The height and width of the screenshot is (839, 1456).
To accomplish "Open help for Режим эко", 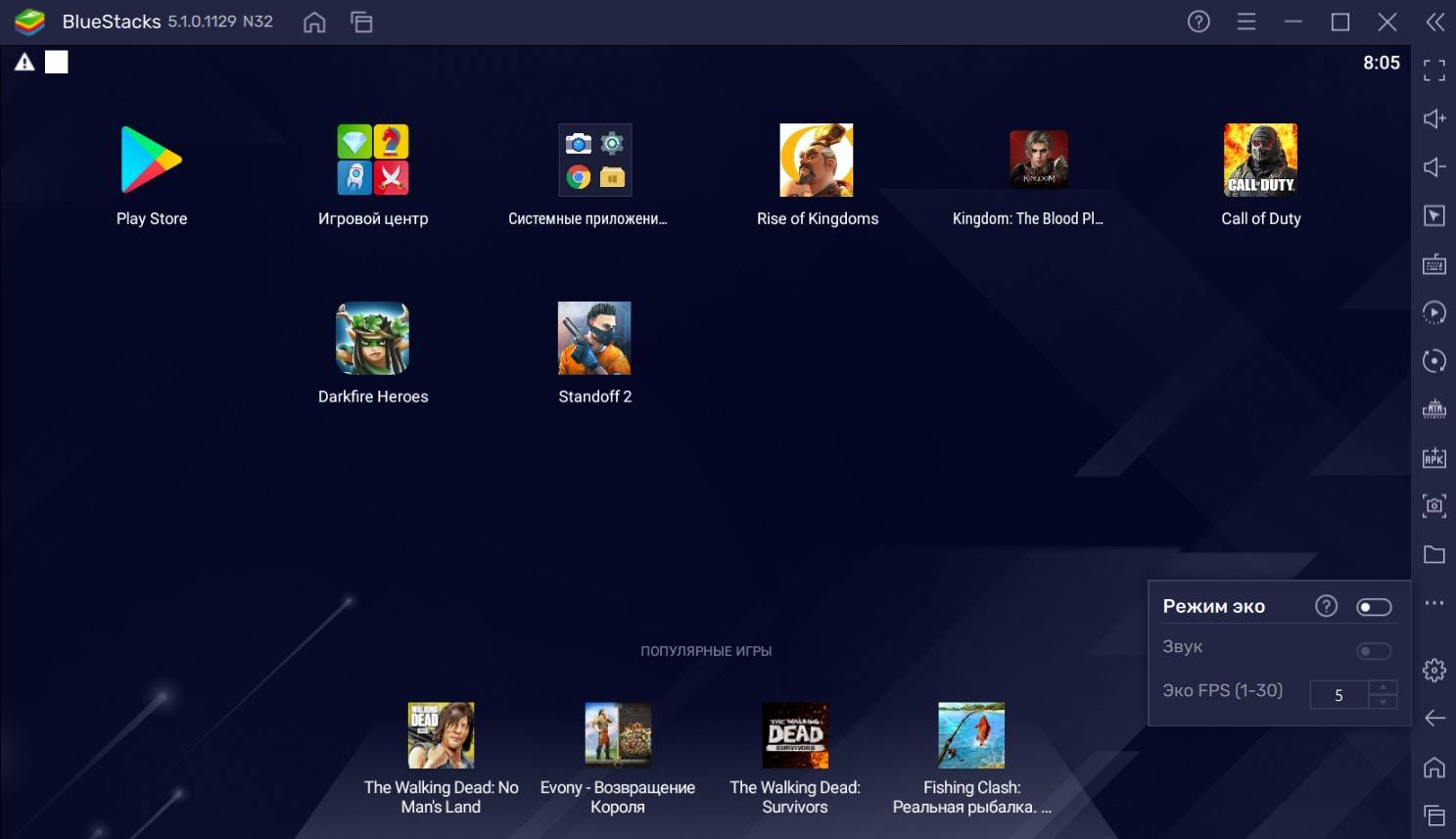I will (1327, 606).
